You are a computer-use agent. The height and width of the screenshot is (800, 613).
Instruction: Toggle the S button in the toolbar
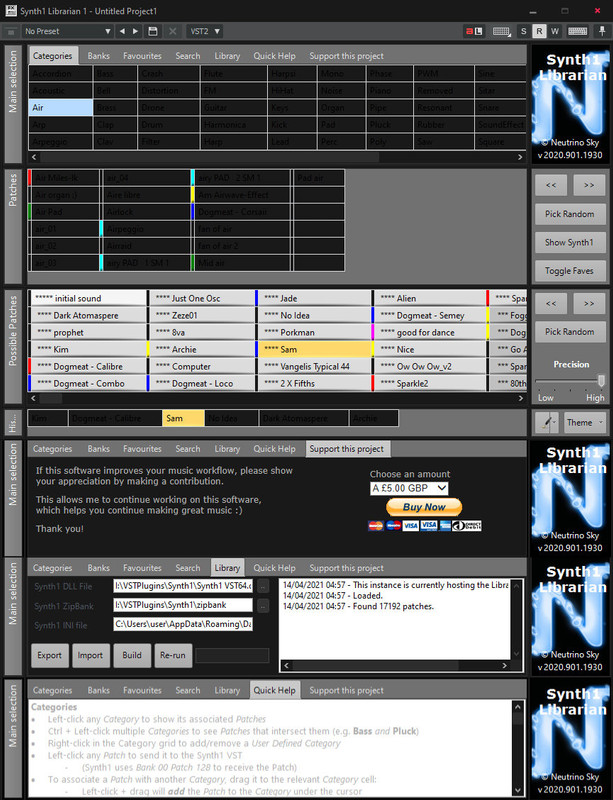523,32
